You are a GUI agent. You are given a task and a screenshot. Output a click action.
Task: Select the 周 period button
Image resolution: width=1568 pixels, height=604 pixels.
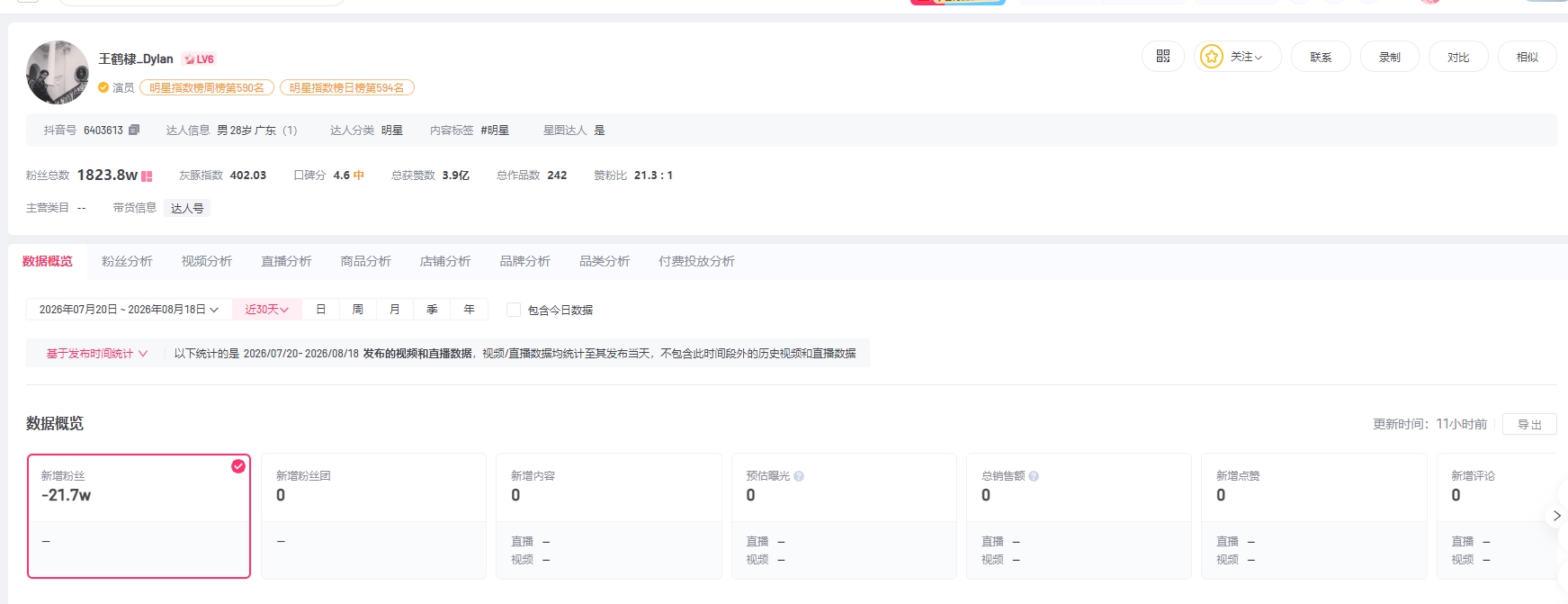click(358, 310)
